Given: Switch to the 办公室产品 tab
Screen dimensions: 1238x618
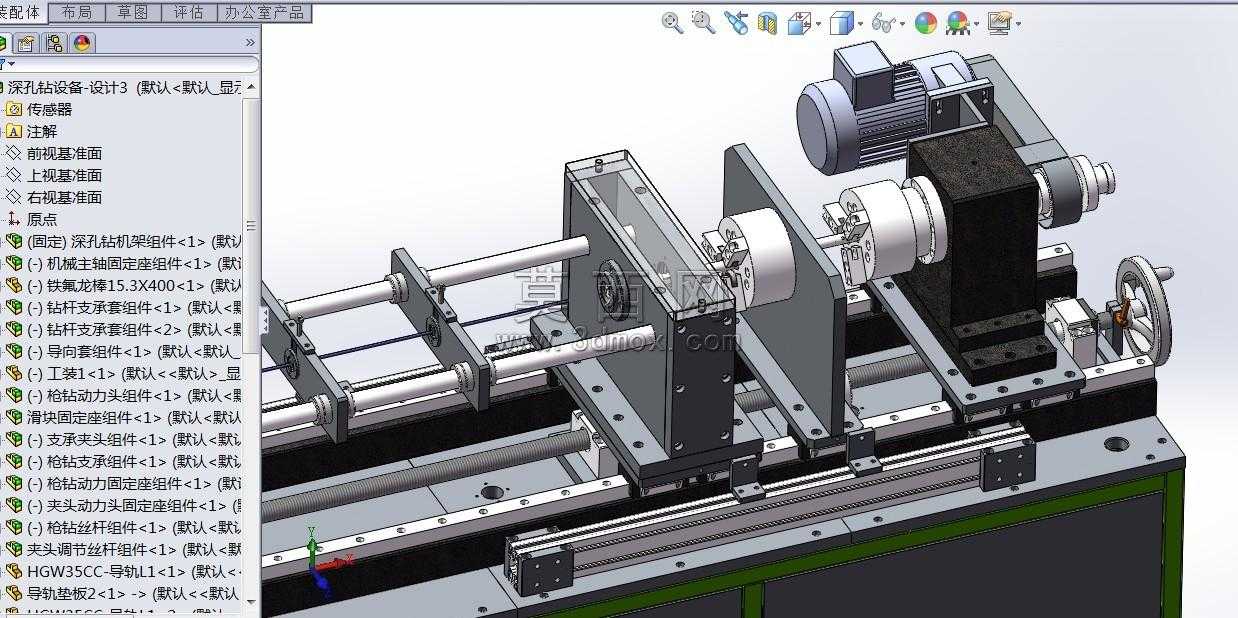Looking at the screenshot, I should pos(265,12).
